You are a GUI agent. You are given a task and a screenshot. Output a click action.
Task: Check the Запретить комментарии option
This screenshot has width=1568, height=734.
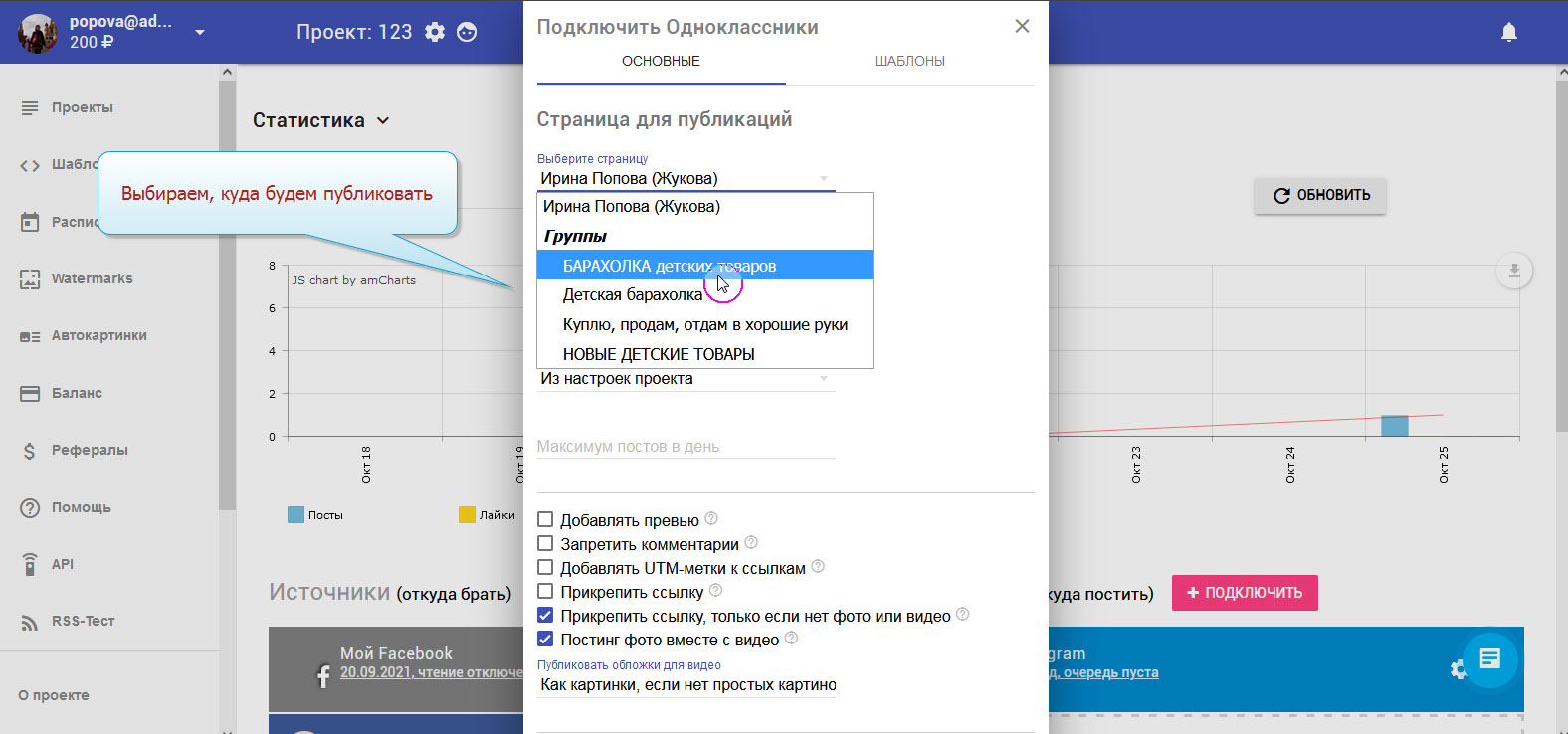pos(545,544)
